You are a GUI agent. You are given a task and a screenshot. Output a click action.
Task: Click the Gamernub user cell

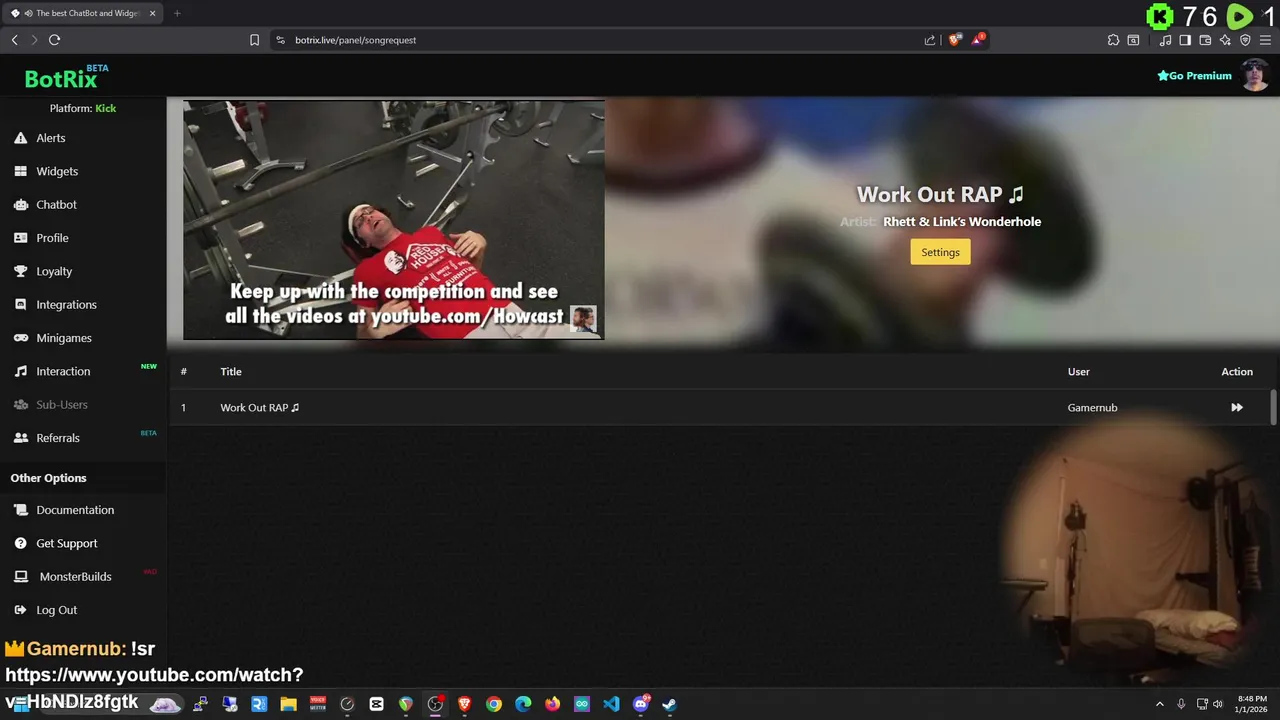click(x=1092, y=408)
